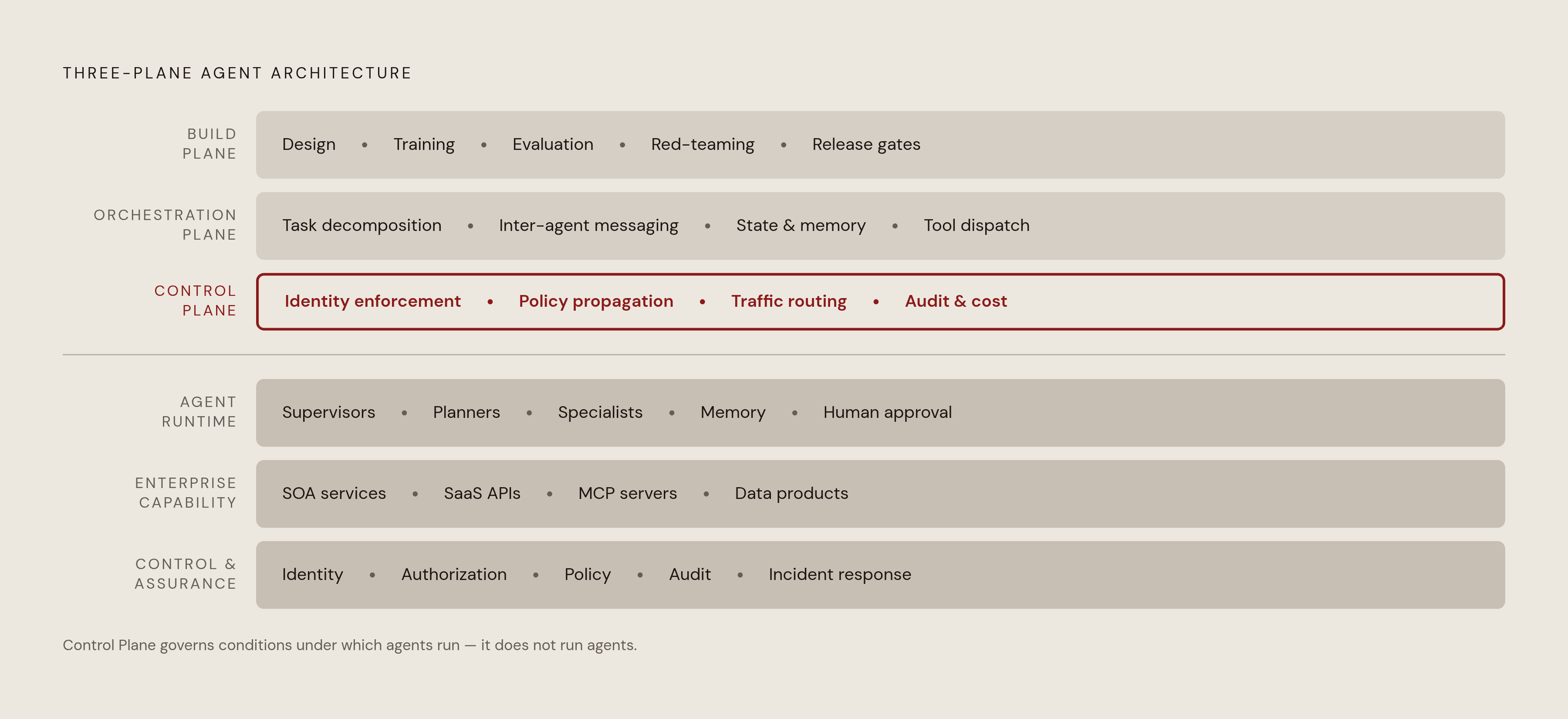The width and height of the screenshot is (1568, 719).
Task: Click 'Planners' item
Action: tap(466, 412)
